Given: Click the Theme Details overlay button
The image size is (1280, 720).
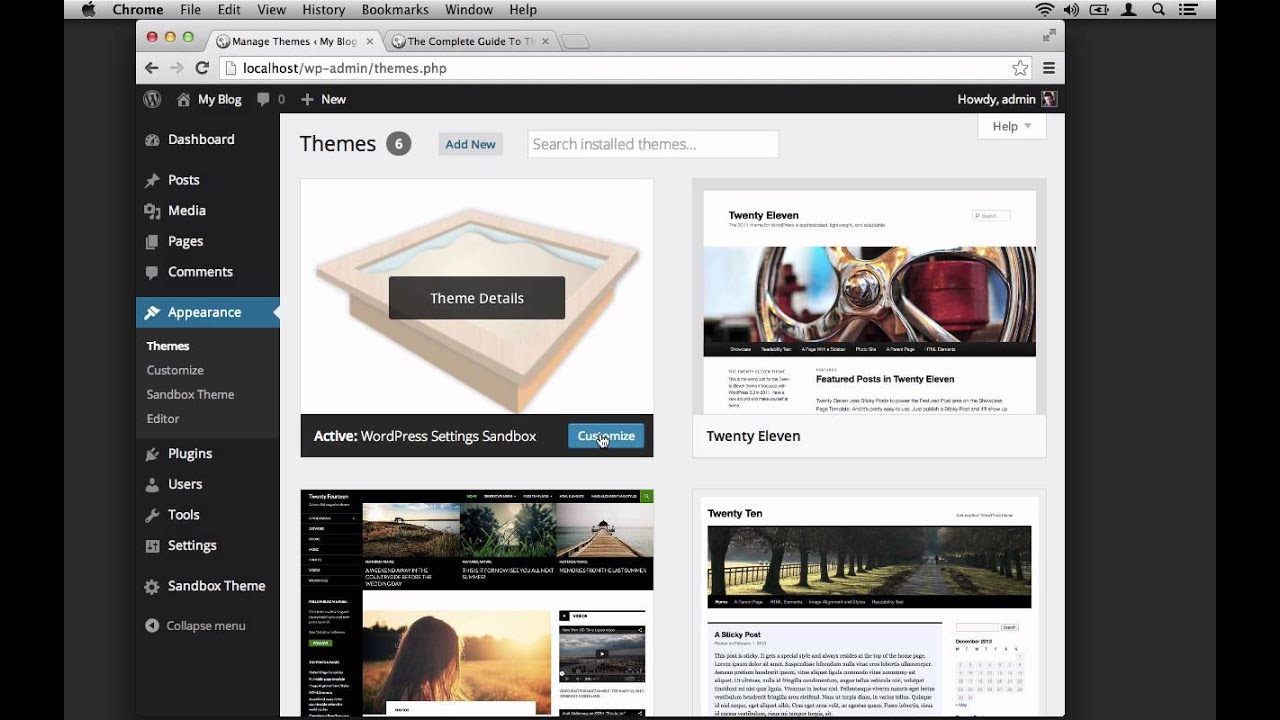Looking at the screenshot, I should pyautogui.click(x=477, y=298).
